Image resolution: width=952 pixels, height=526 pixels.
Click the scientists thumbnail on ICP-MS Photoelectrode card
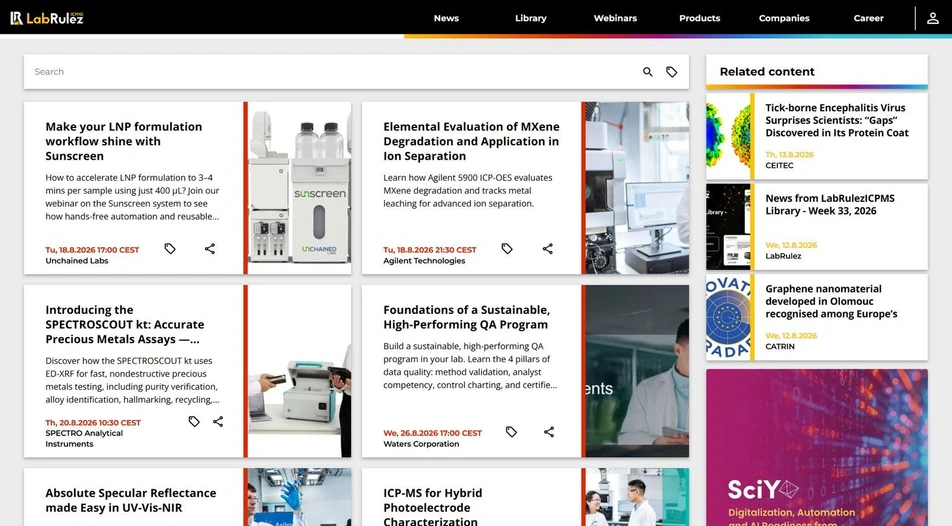(x=637, y=497)
